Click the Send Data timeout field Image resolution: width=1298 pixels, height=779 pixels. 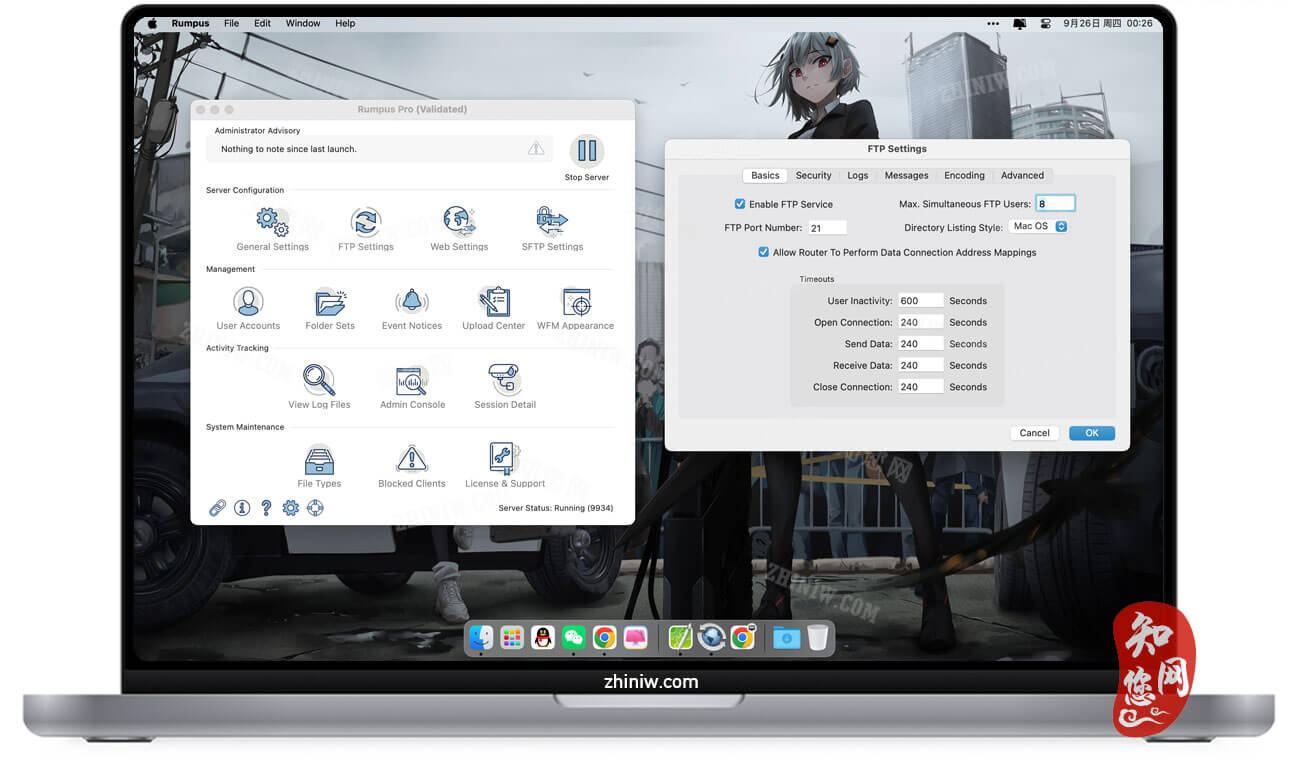pos(920,344)
